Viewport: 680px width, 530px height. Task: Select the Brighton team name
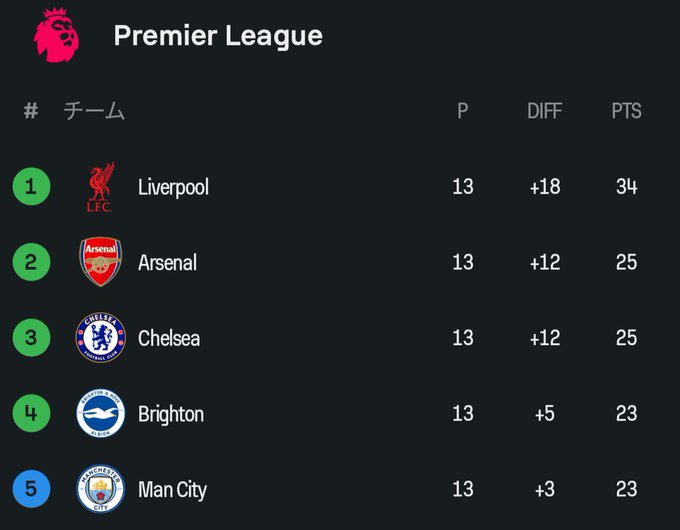[x=171, y=414]
